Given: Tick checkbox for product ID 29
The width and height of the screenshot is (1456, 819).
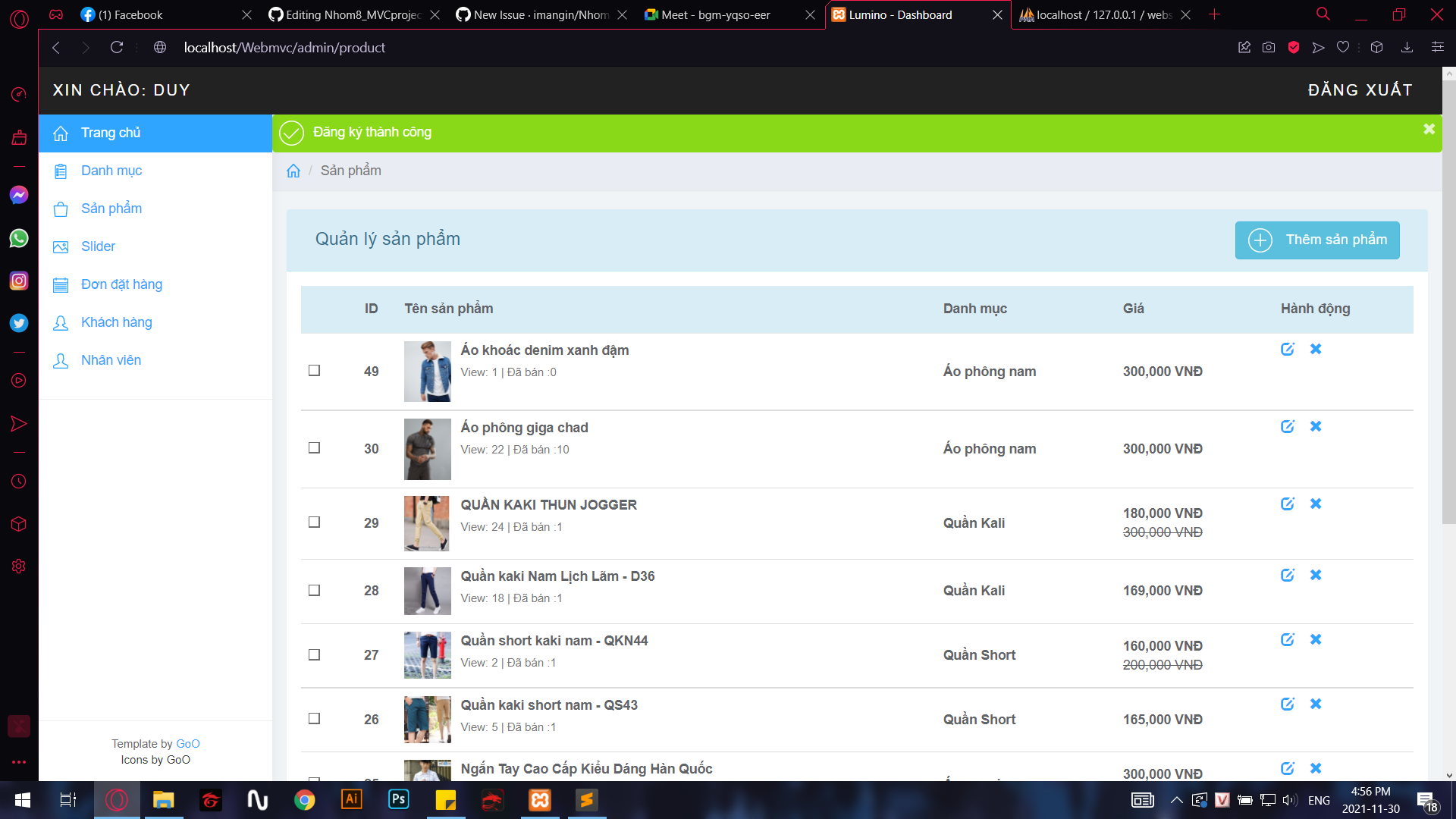Looking at the screenshot, I should point(314,522).
